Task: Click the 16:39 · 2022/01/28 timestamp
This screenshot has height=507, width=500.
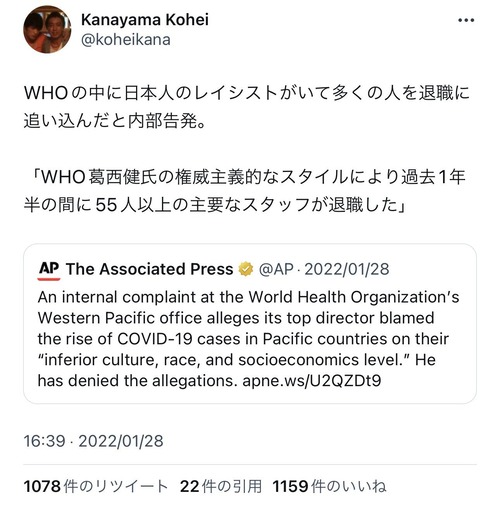Action: click(x=94, y=441)
